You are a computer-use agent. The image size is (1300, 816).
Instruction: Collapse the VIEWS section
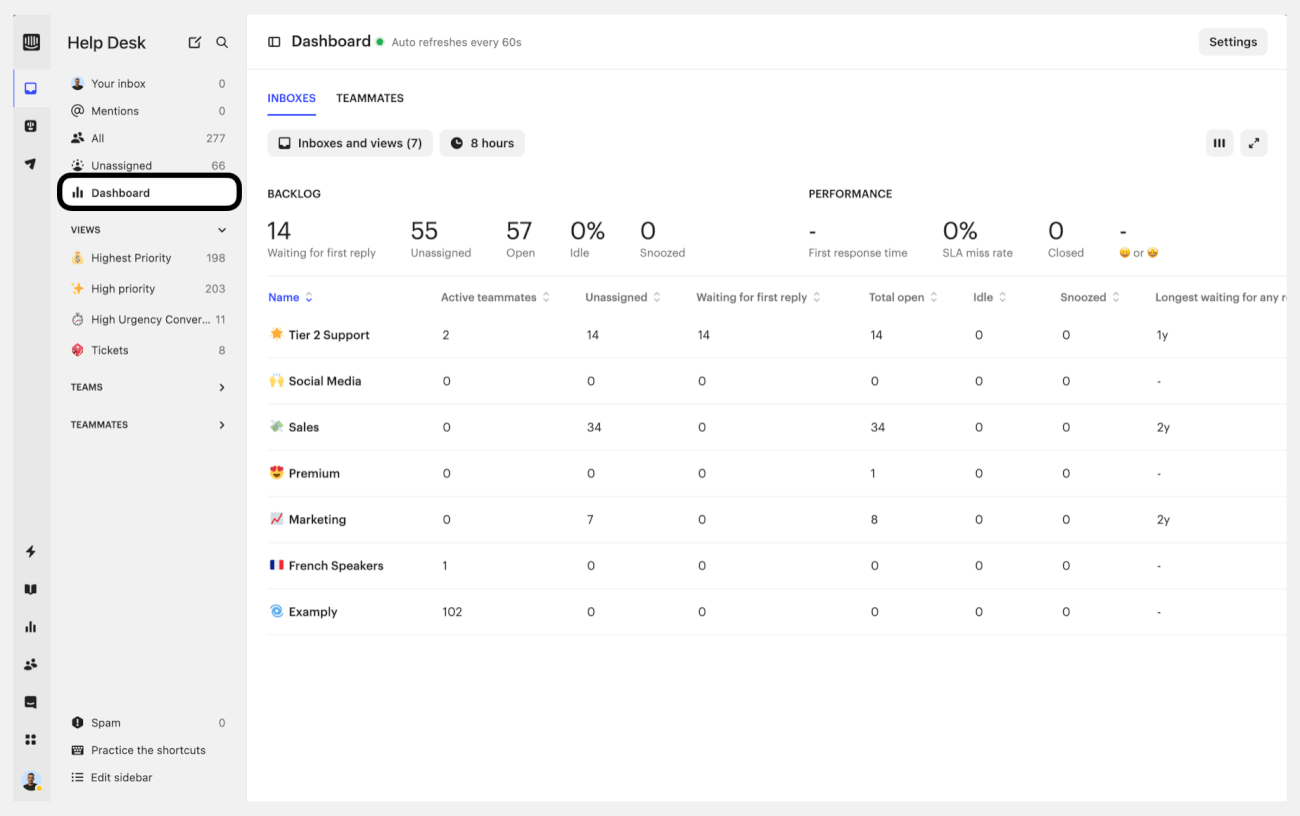[221, 229]
